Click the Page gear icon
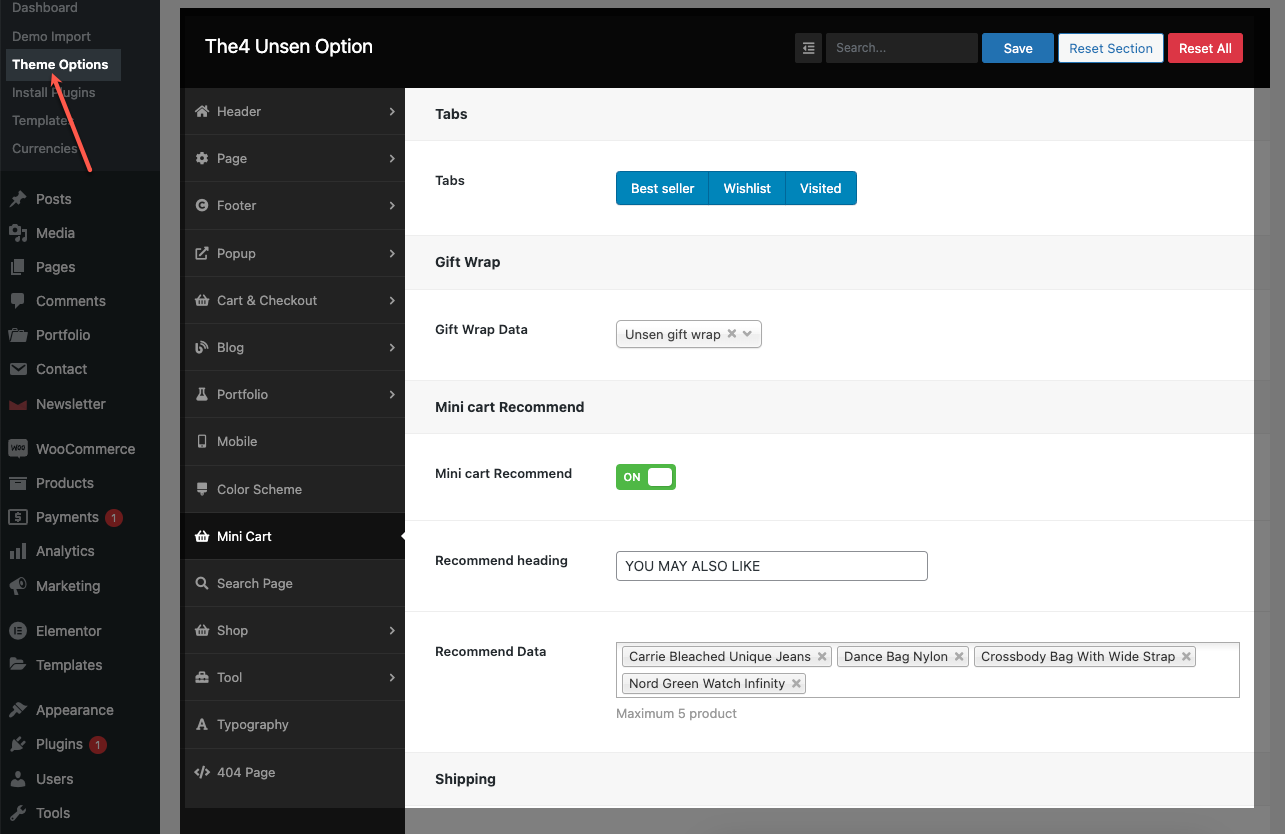The image size is (1285, 834). coord(203,158)
